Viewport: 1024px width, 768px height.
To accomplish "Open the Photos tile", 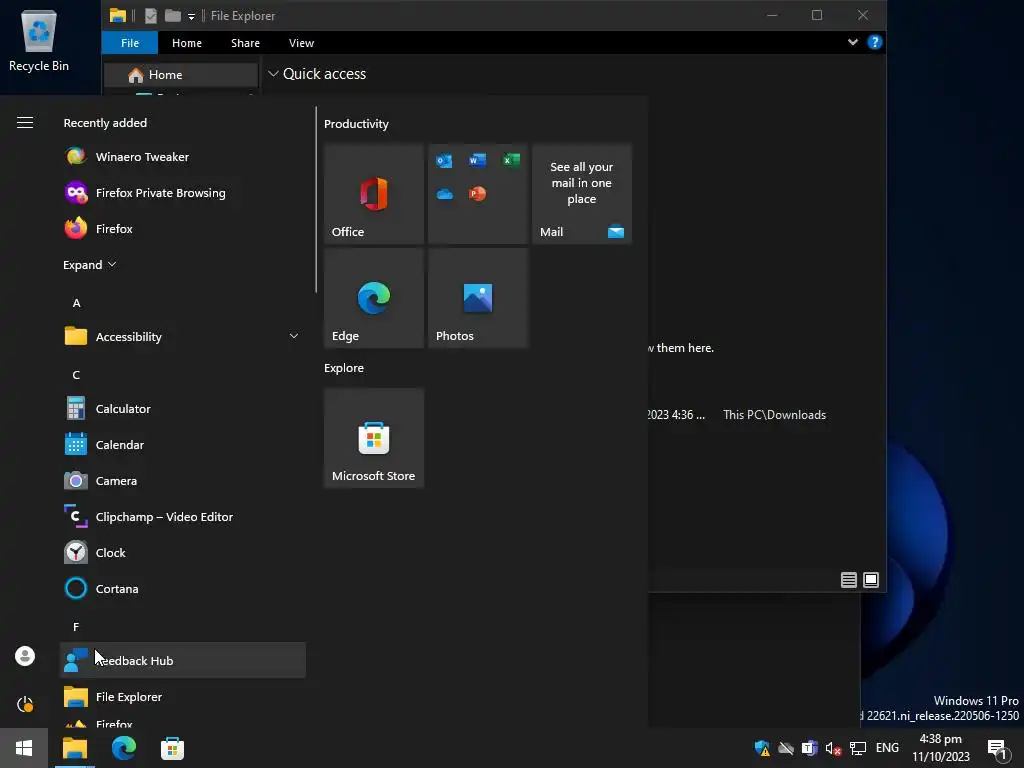I will (x=477, y=298).
